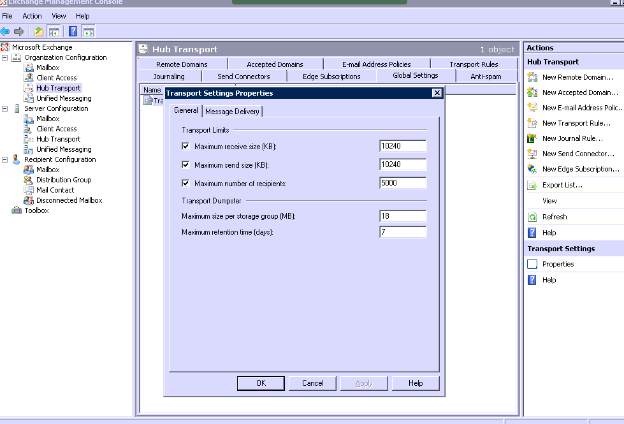
Task: Click New Journal Rule action icon
Action: (532, 139)
